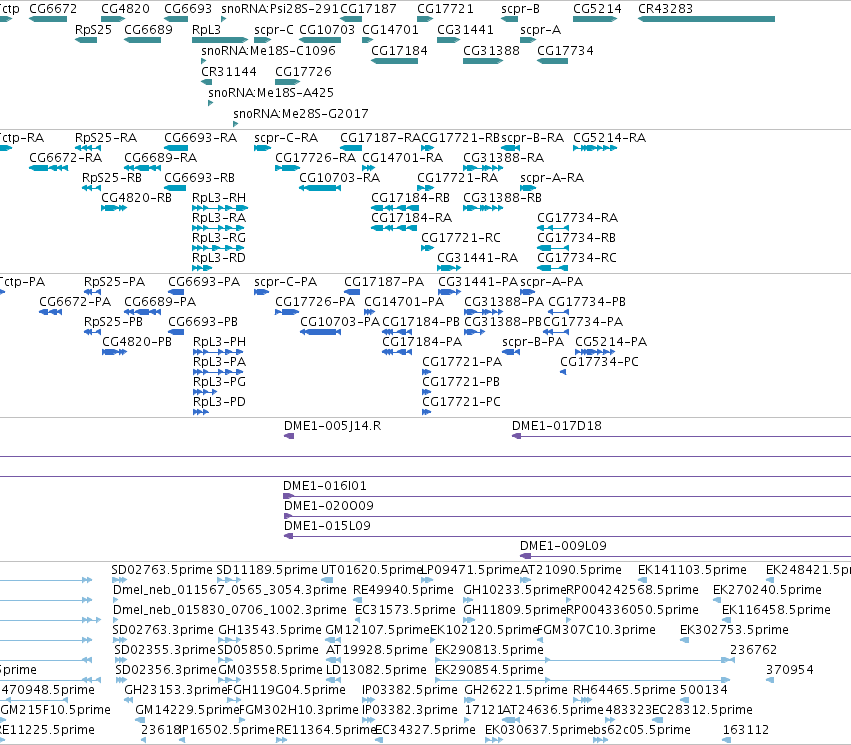Click the RpS25-PA protein label
Image resolution: width=851 pixels, height=745 pixels.
pos(114,282)
